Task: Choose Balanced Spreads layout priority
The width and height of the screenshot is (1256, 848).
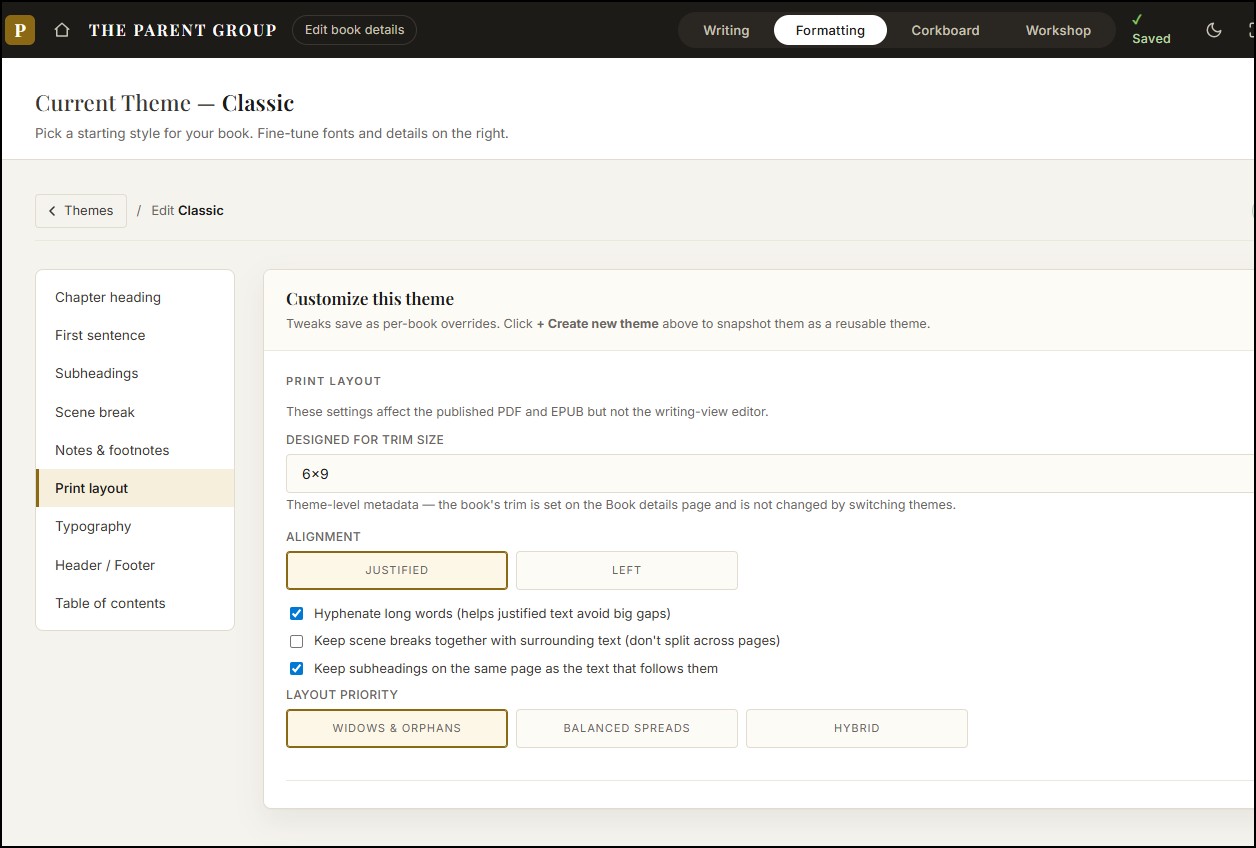Action: (627, 728)
